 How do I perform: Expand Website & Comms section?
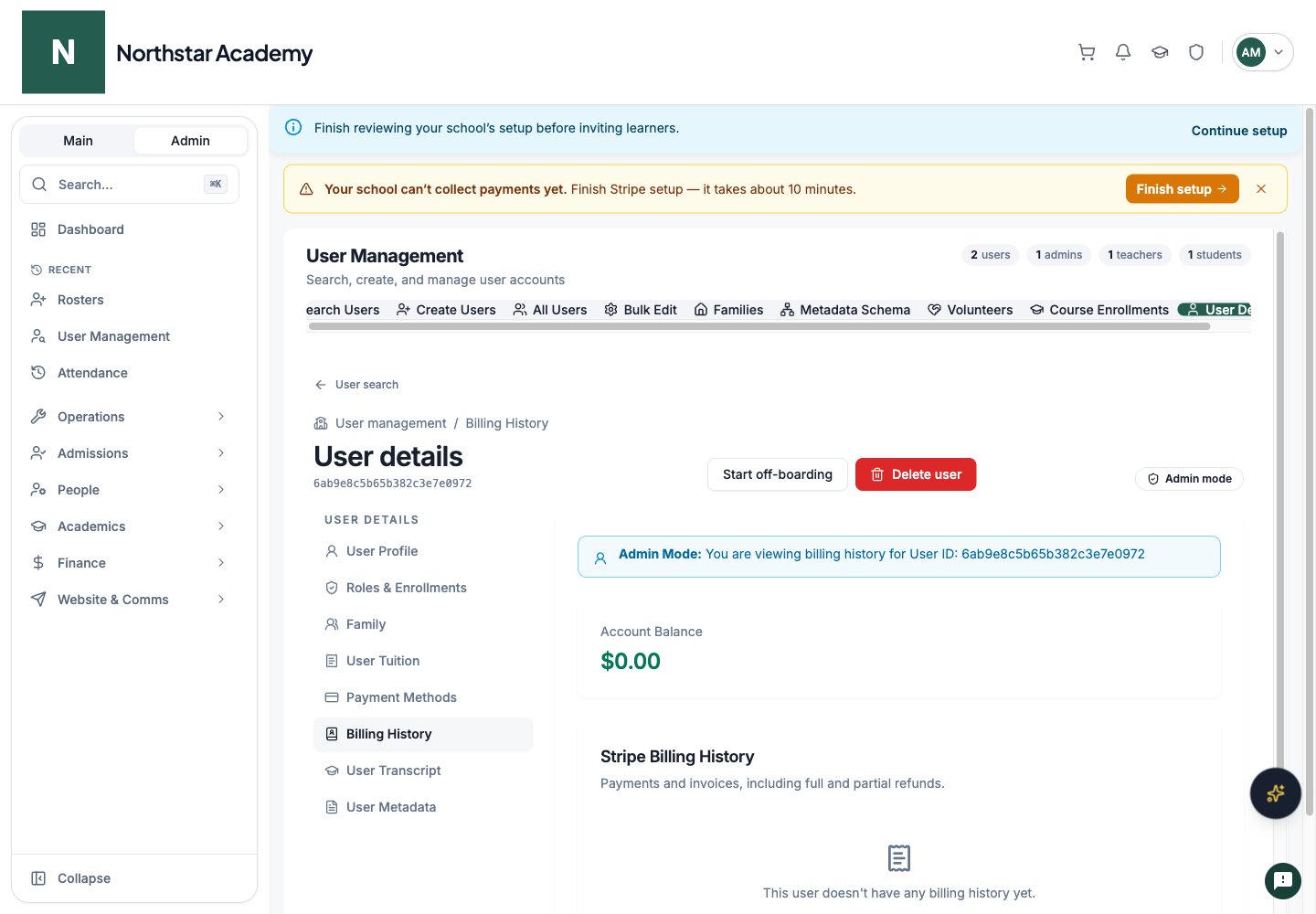(129, 600)
